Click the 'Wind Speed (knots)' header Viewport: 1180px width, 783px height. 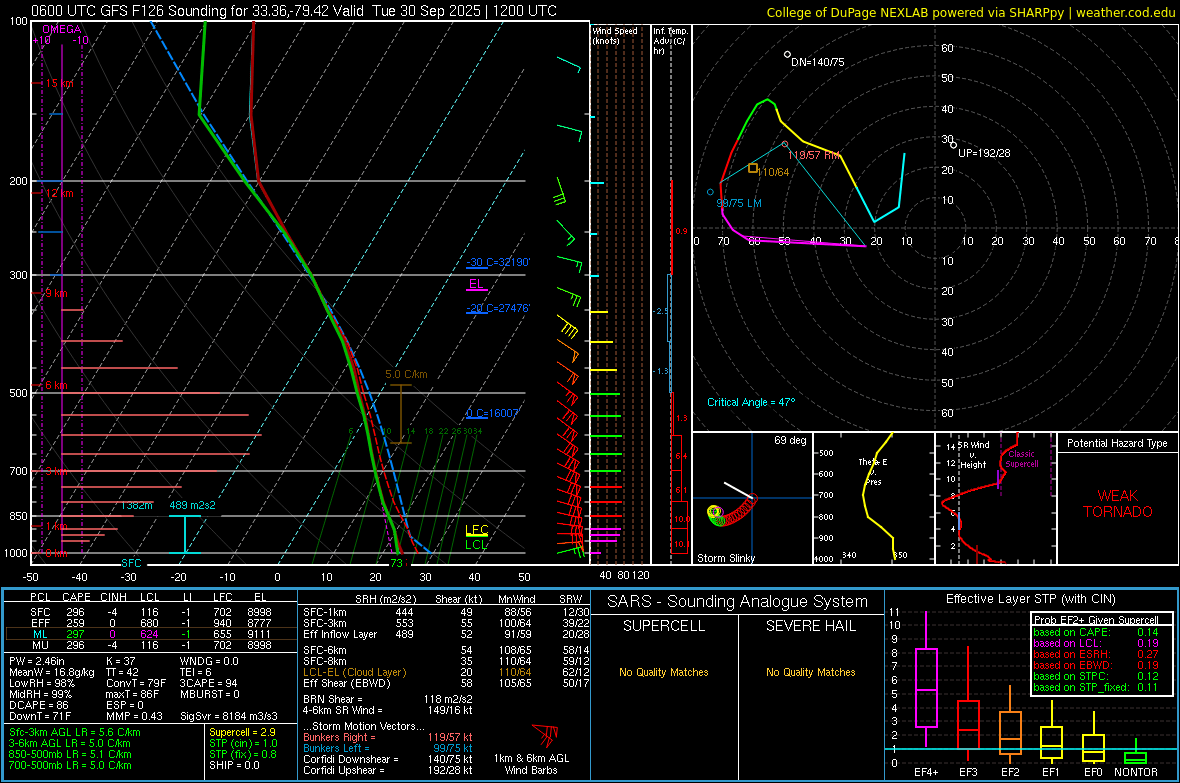615,35
